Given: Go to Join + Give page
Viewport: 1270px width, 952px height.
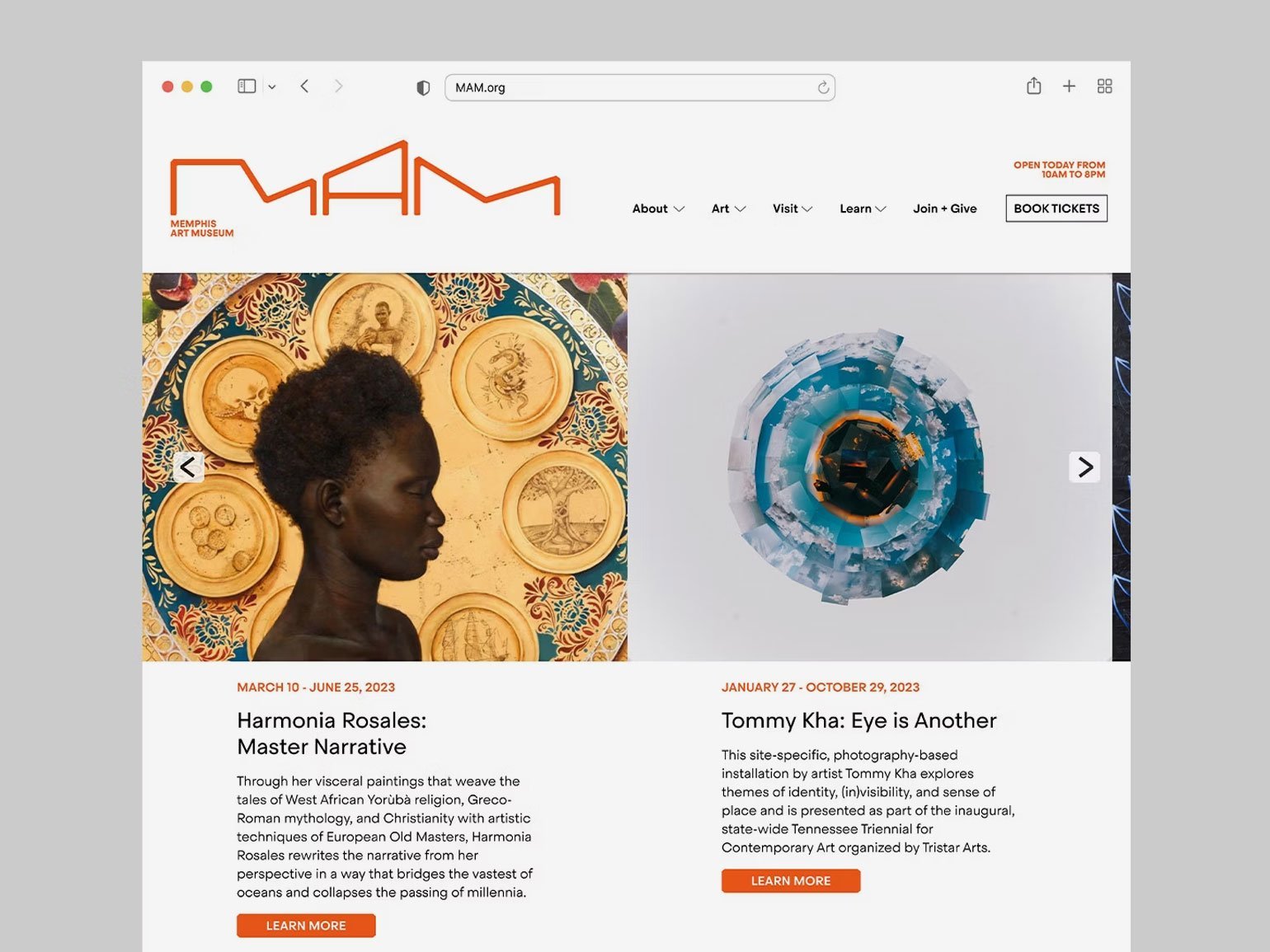Looking at the screenshot, I should pos(945,209).
